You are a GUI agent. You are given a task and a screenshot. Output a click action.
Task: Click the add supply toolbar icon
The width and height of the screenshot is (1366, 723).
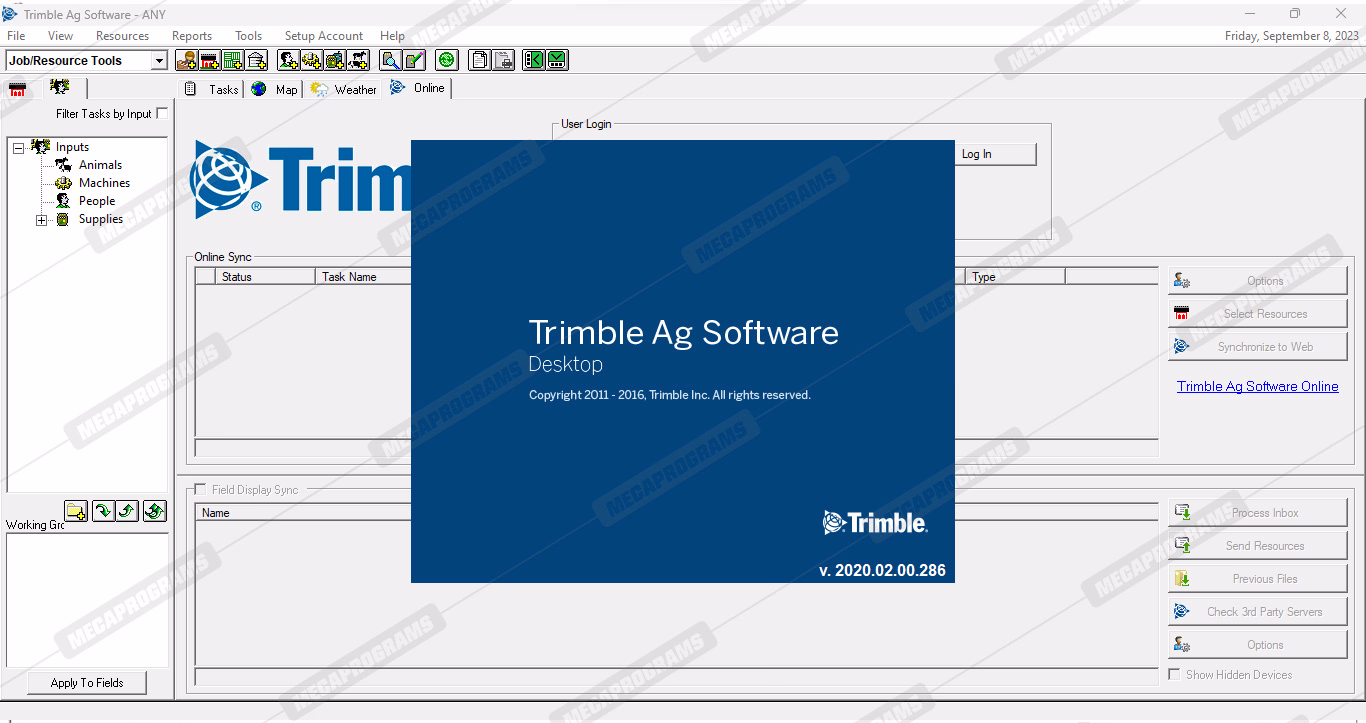pyautogui.click(x=335, y=60)
